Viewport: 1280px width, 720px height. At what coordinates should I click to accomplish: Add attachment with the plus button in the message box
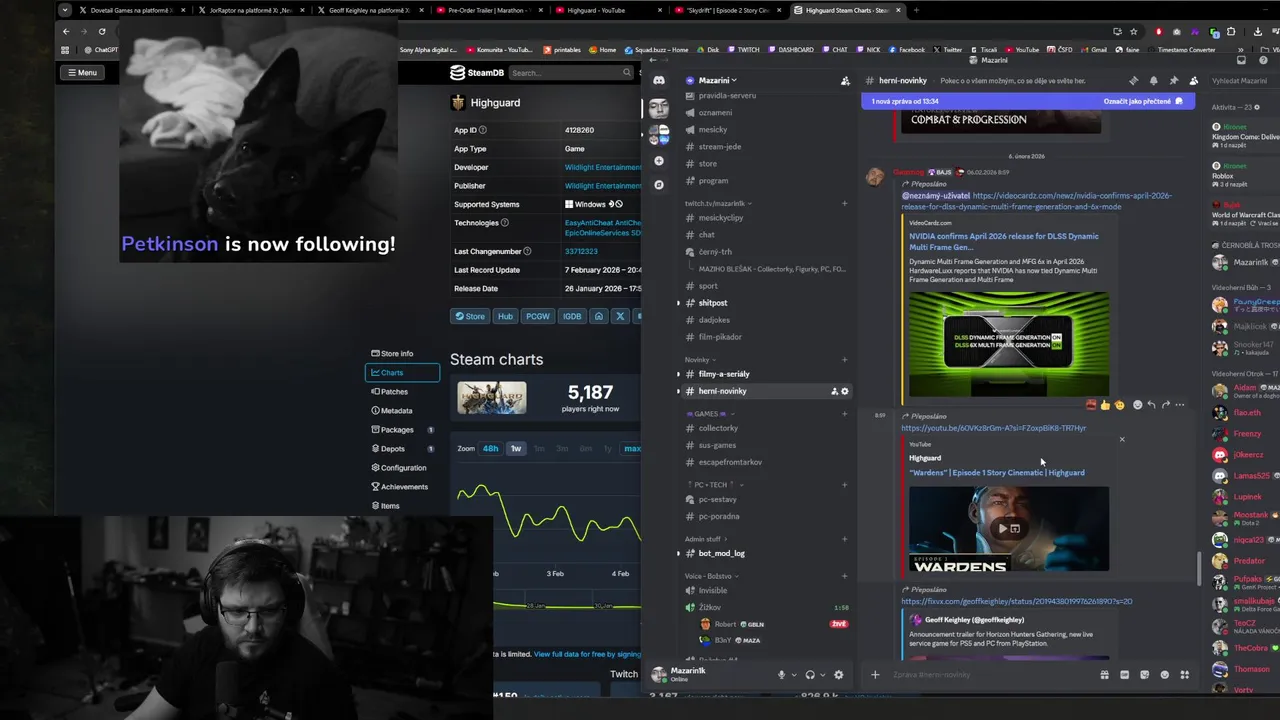[x=875, y=675]
